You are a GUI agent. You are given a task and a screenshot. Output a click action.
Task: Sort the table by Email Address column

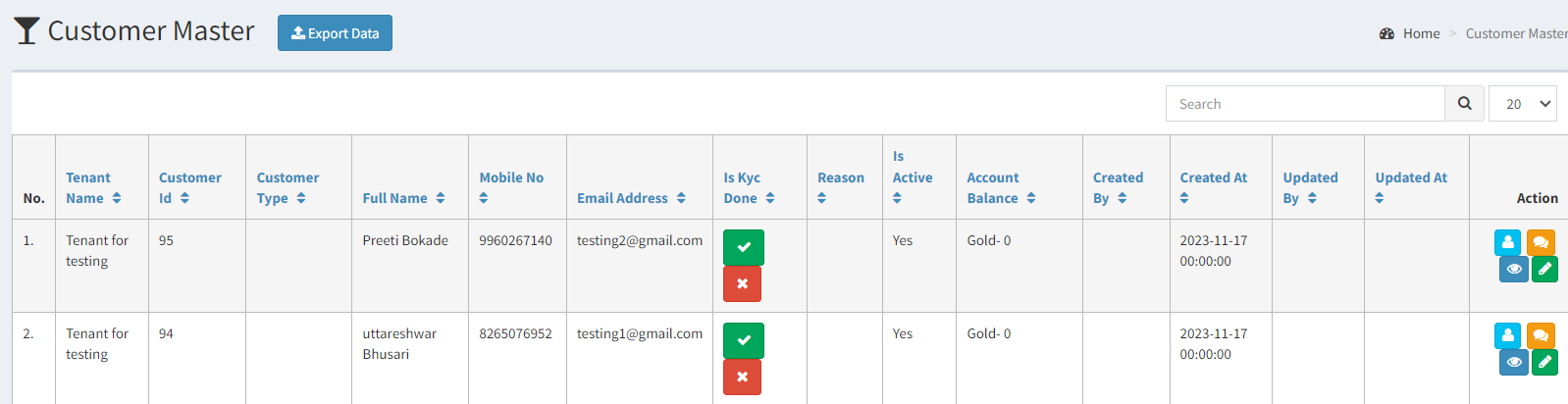point(631,198)
